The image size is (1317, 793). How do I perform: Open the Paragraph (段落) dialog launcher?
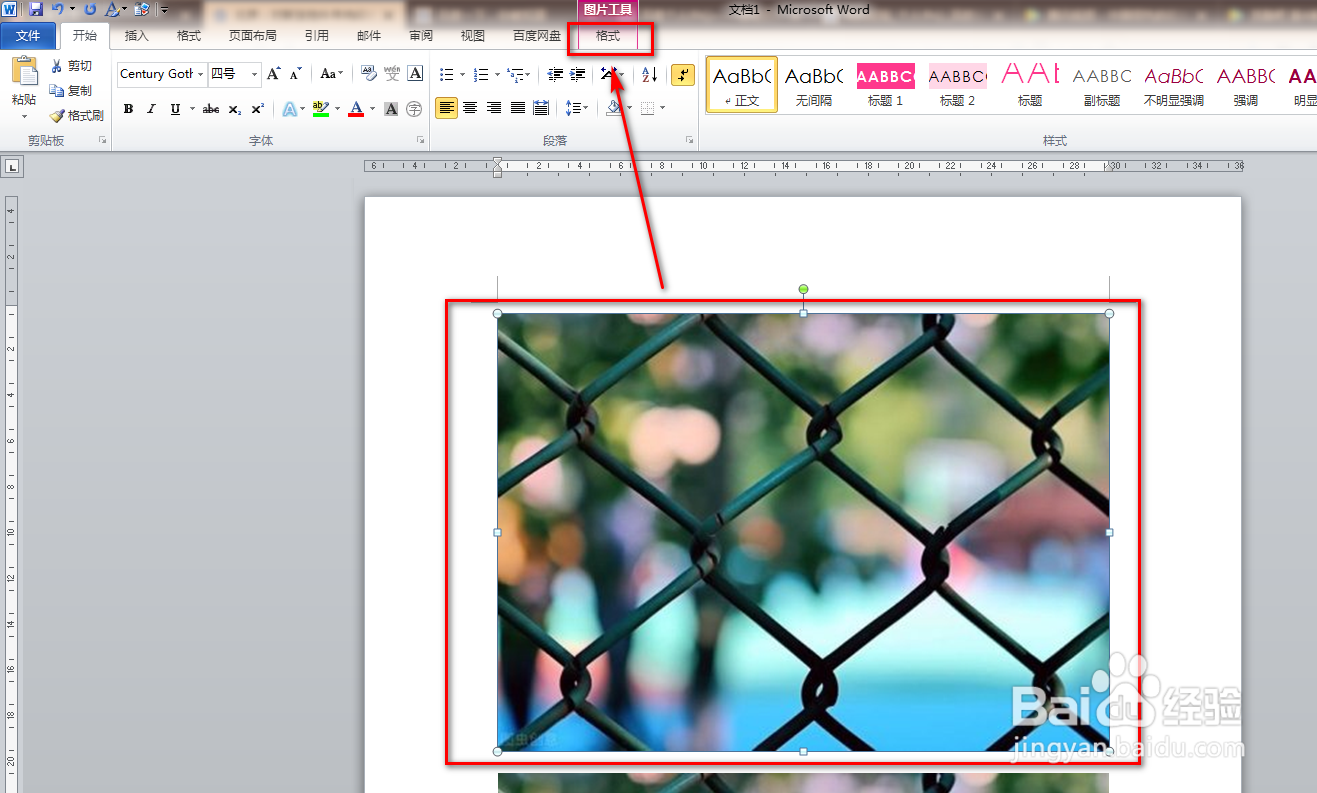coord(690,141)
